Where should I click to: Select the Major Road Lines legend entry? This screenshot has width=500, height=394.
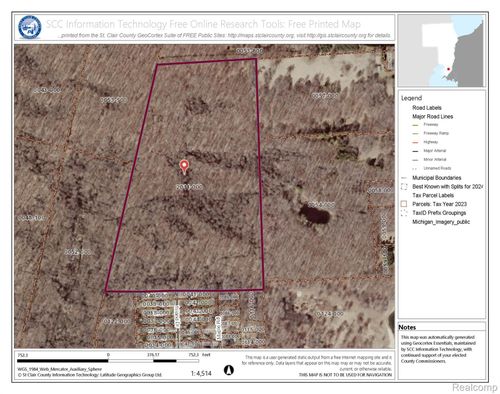pyautogui.click(x=432, y=116)
